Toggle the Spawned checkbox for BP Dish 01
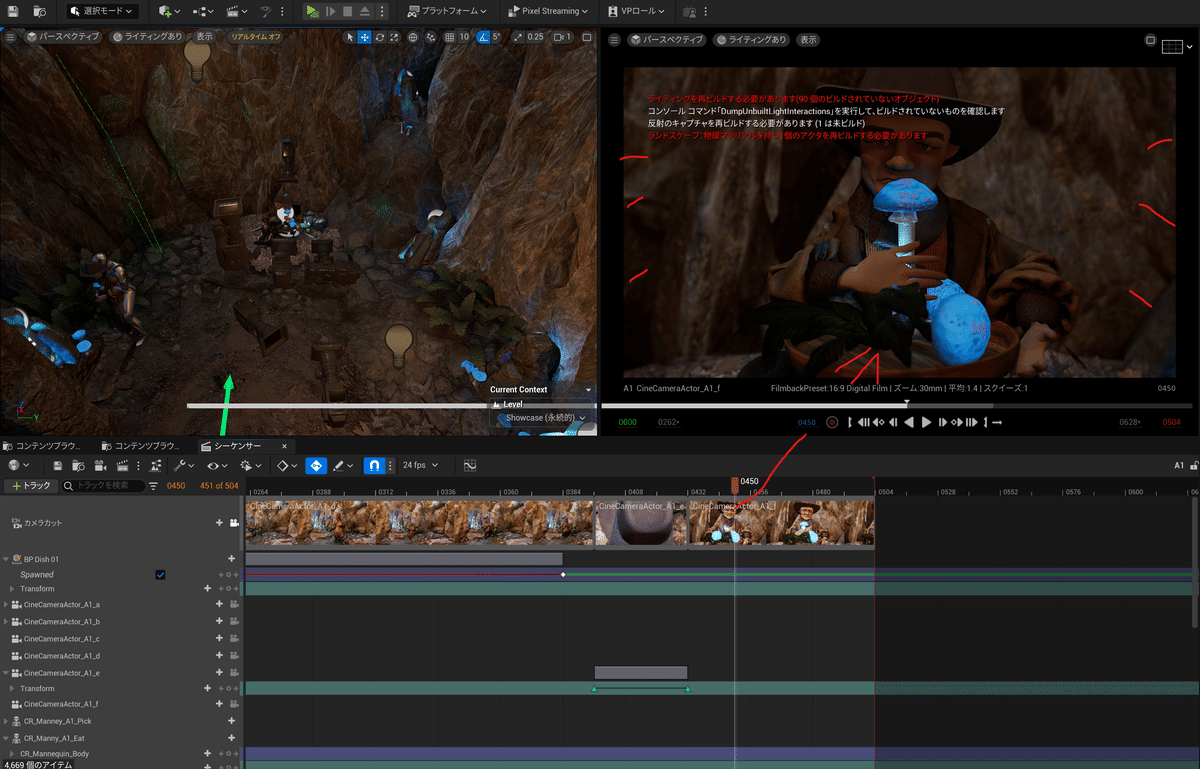The height and width of the screenshot is (769, 1200). (x=160, y=575)
